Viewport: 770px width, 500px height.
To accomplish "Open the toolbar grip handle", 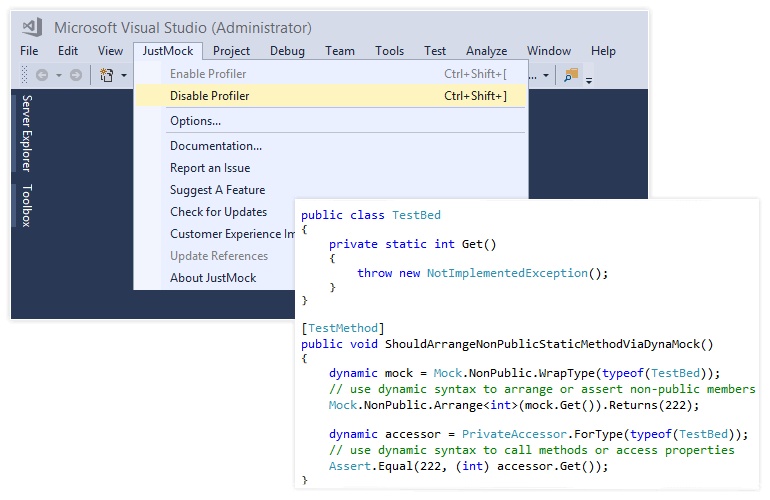I will 25,75.
